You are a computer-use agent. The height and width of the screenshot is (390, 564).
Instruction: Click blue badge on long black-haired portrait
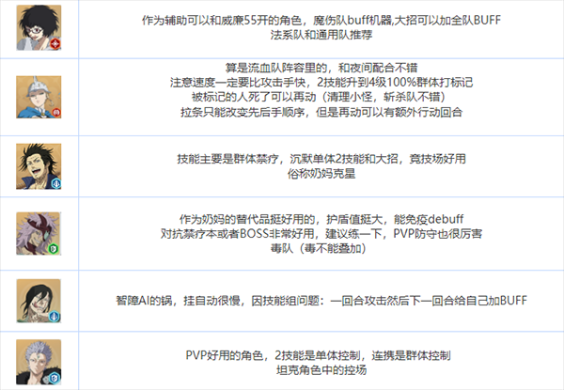(54, 317)
